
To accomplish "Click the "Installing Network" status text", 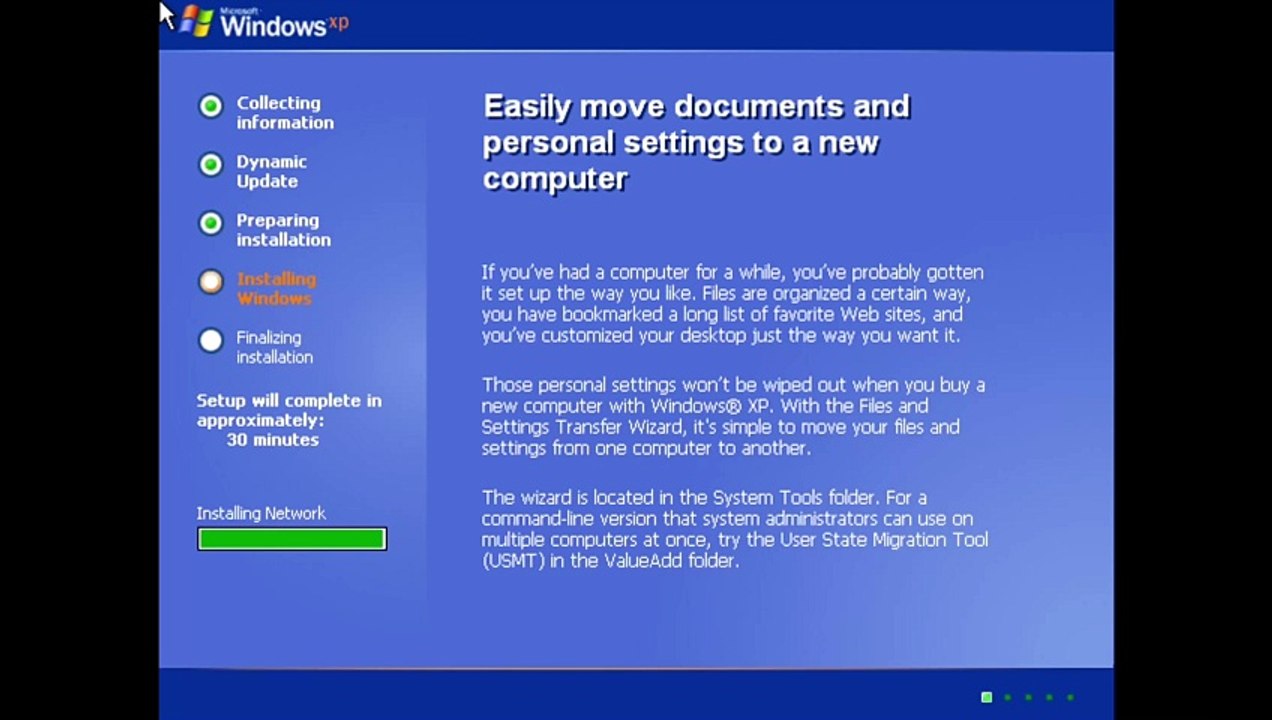I will point(261,513).
